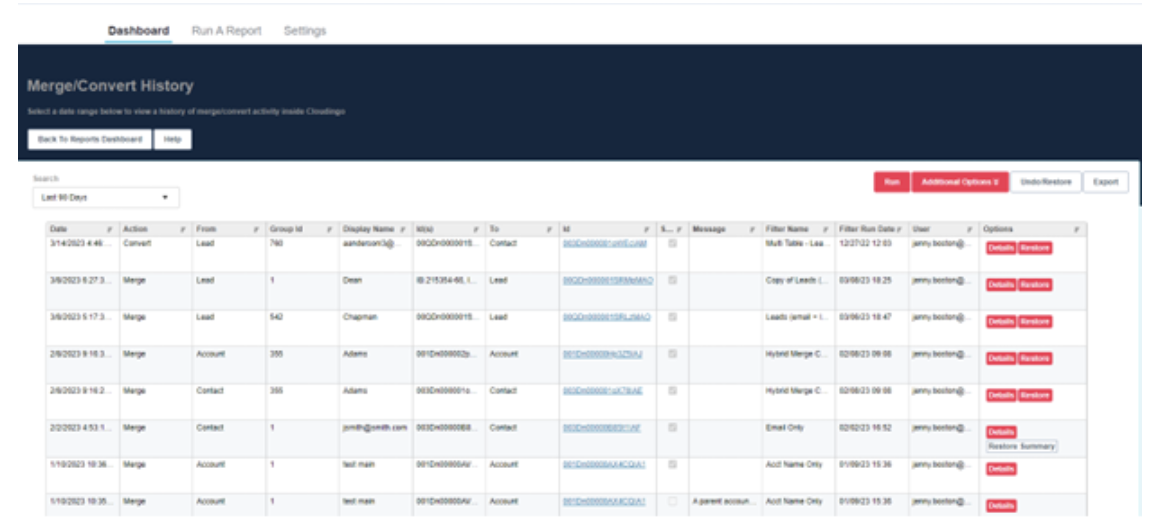Toggle checkbox in the Convert Lead row
The image size is (1150, 524).
pyautogui.click(x=672, y=243)
